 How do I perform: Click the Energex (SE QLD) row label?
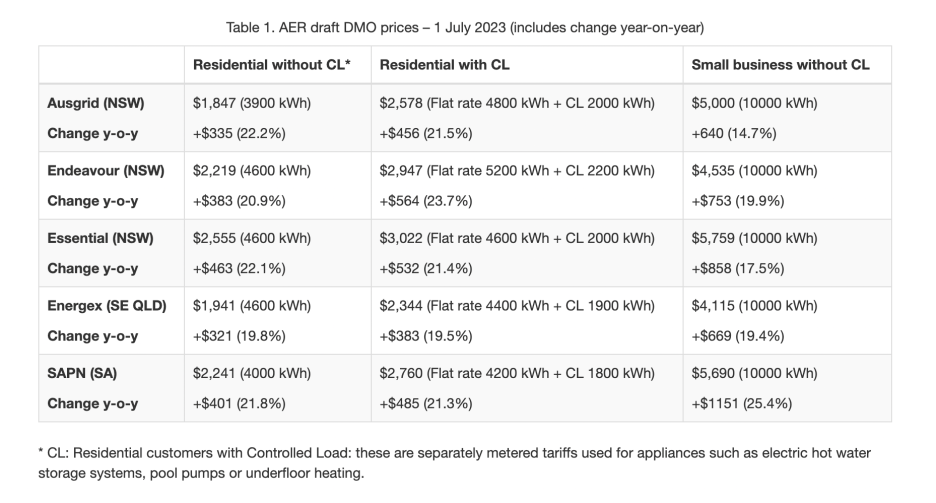pyautogui.click(x=107, y=305)
